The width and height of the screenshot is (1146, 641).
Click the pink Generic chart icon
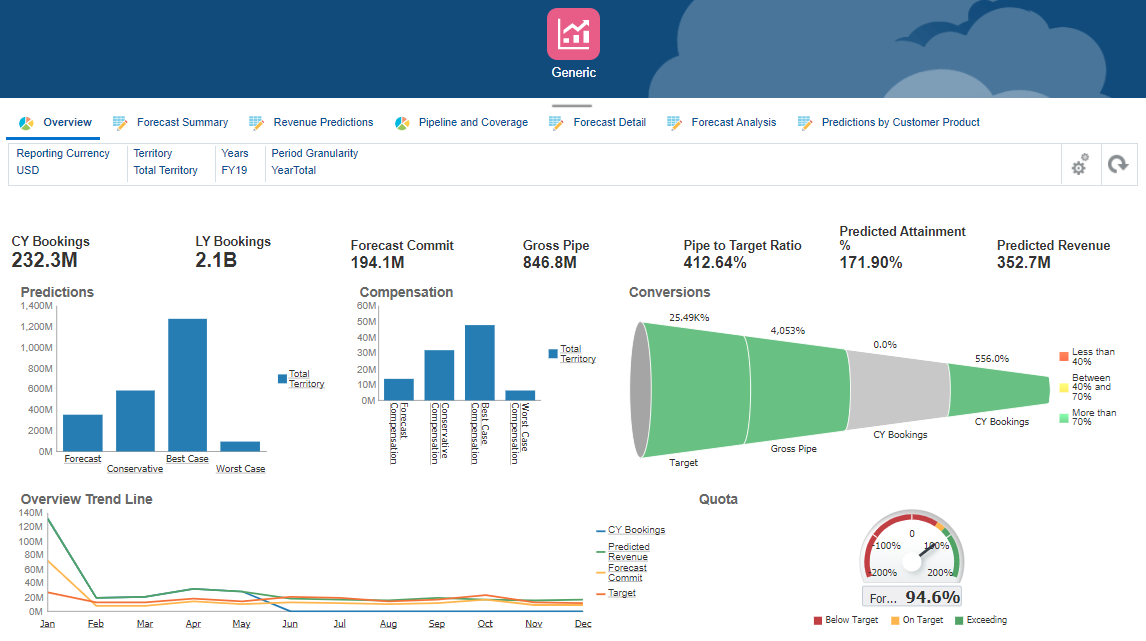point(573,34)
